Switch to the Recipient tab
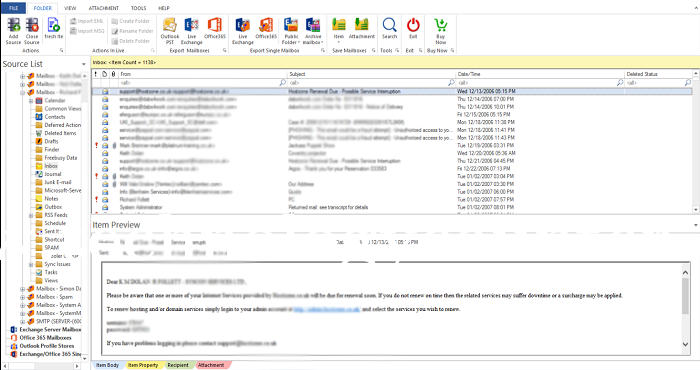This screenshot has height=370, width=700. coord(178,365)
